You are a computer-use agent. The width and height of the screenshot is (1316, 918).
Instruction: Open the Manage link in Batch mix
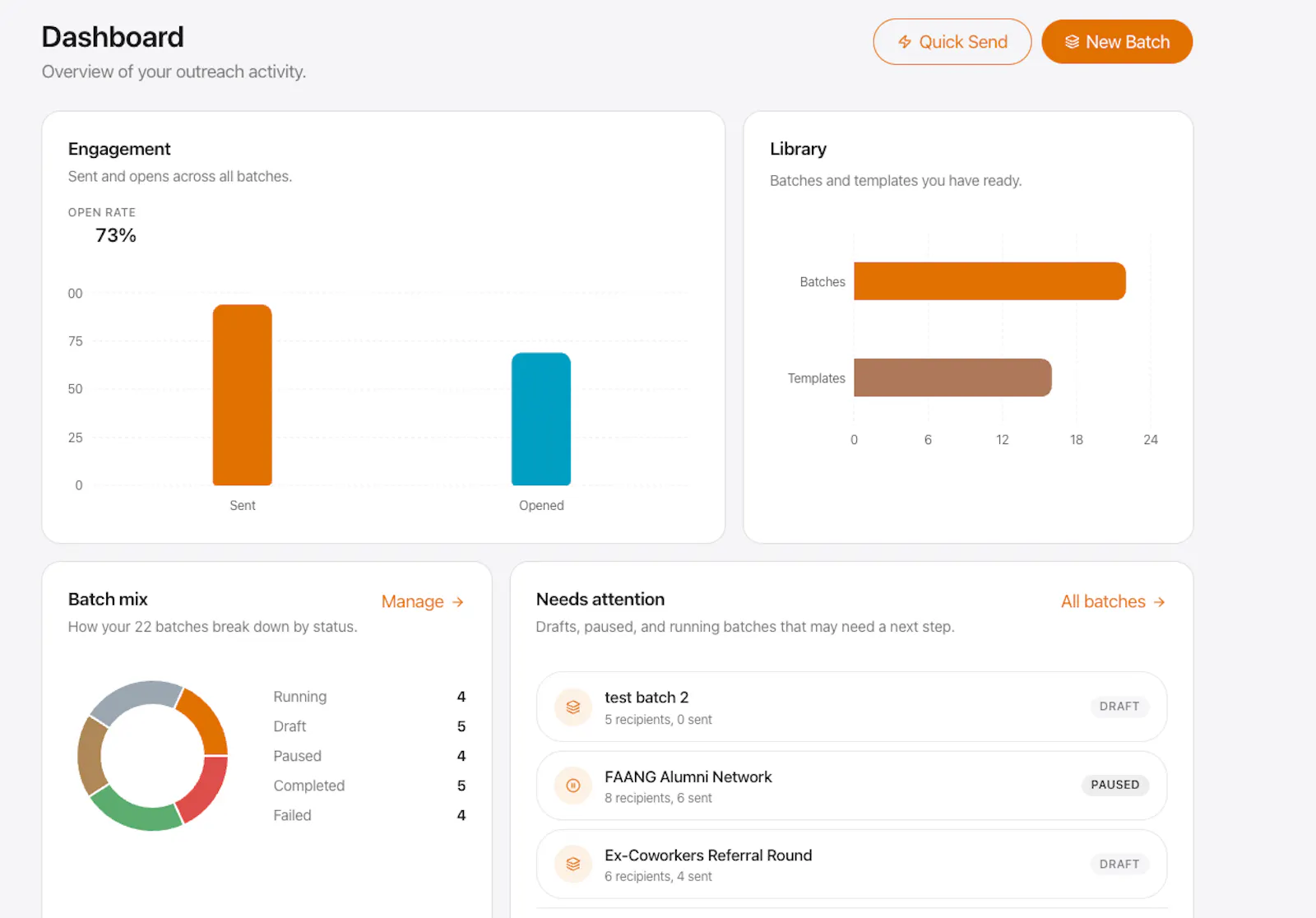(x=423, y=602)
